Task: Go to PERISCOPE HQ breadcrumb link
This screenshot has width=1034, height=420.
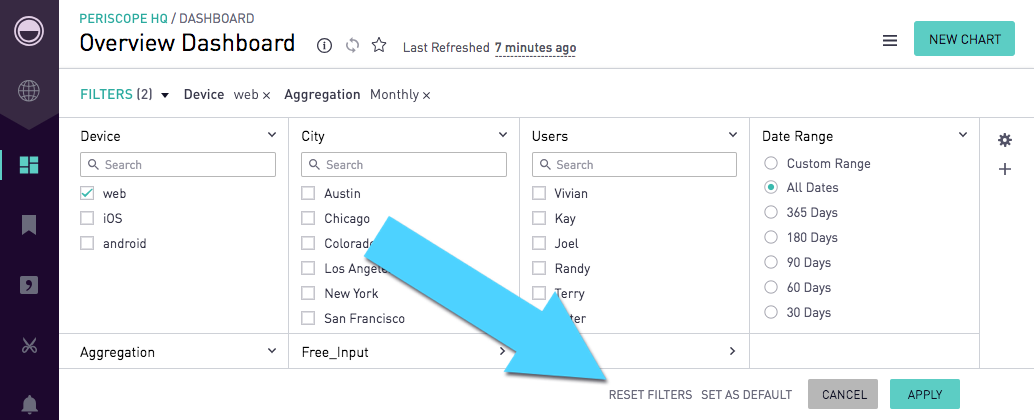Action: [123, 18]
